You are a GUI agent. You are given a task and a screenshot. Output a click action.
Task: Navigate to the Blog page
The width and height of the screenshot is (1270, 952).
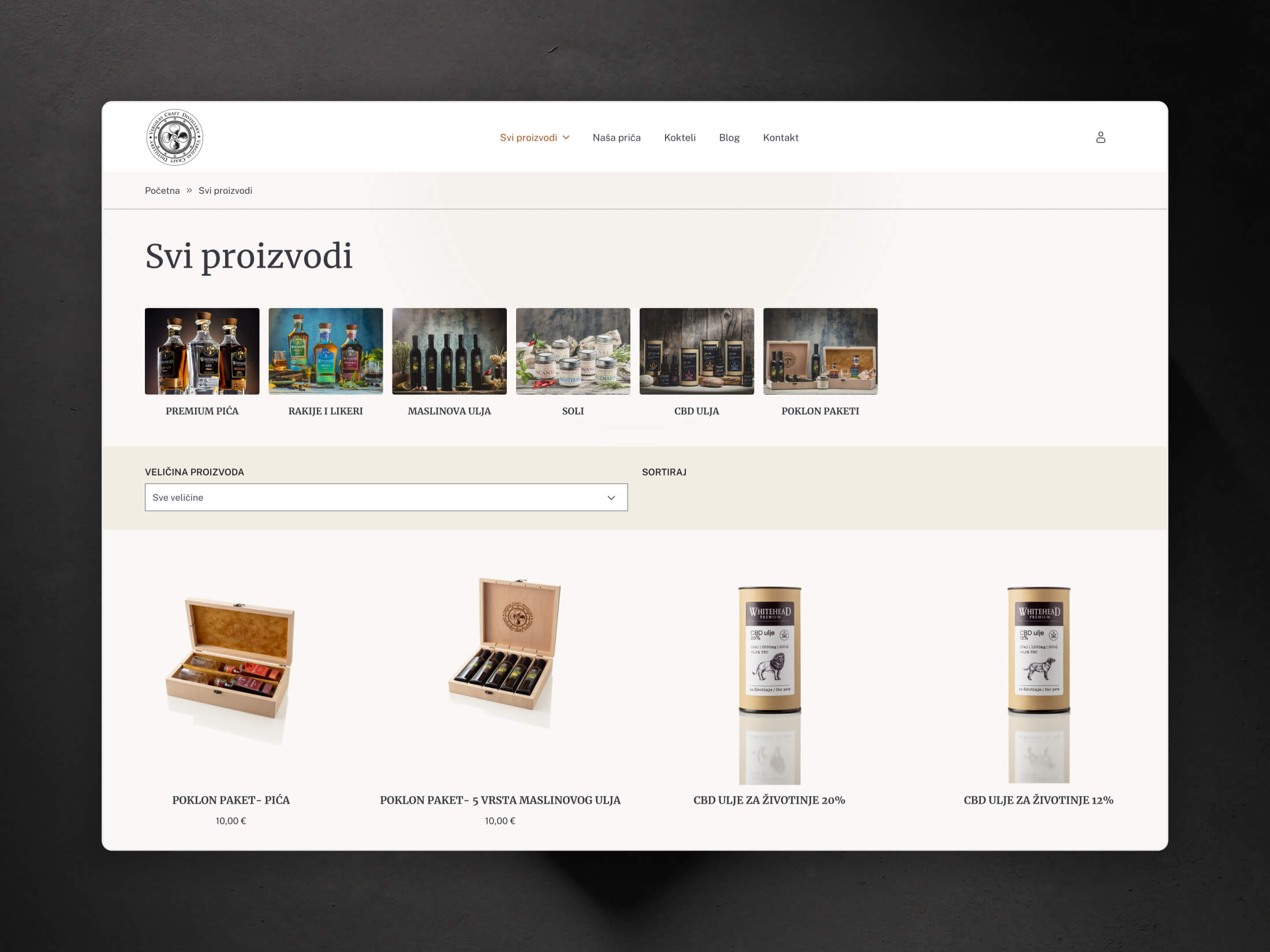tap(729, 137)
